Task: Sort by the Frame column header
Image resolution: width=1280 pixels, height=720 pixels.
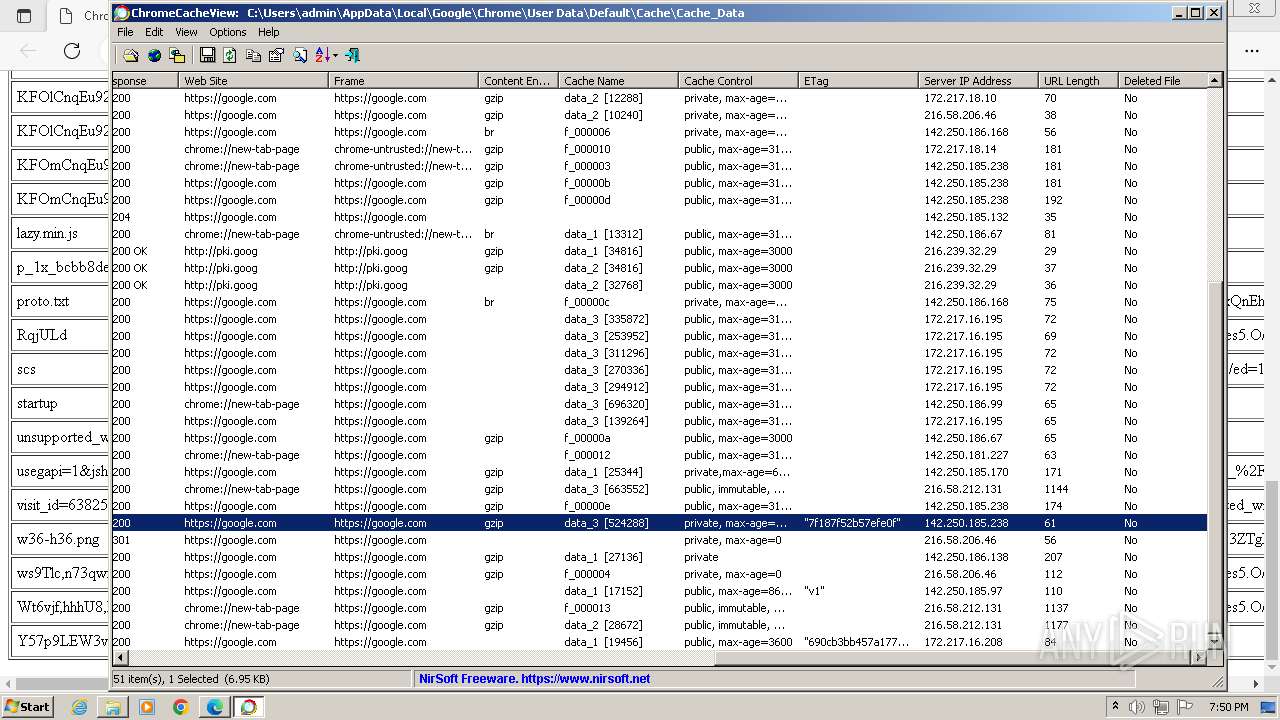Action: pos(403,81)
